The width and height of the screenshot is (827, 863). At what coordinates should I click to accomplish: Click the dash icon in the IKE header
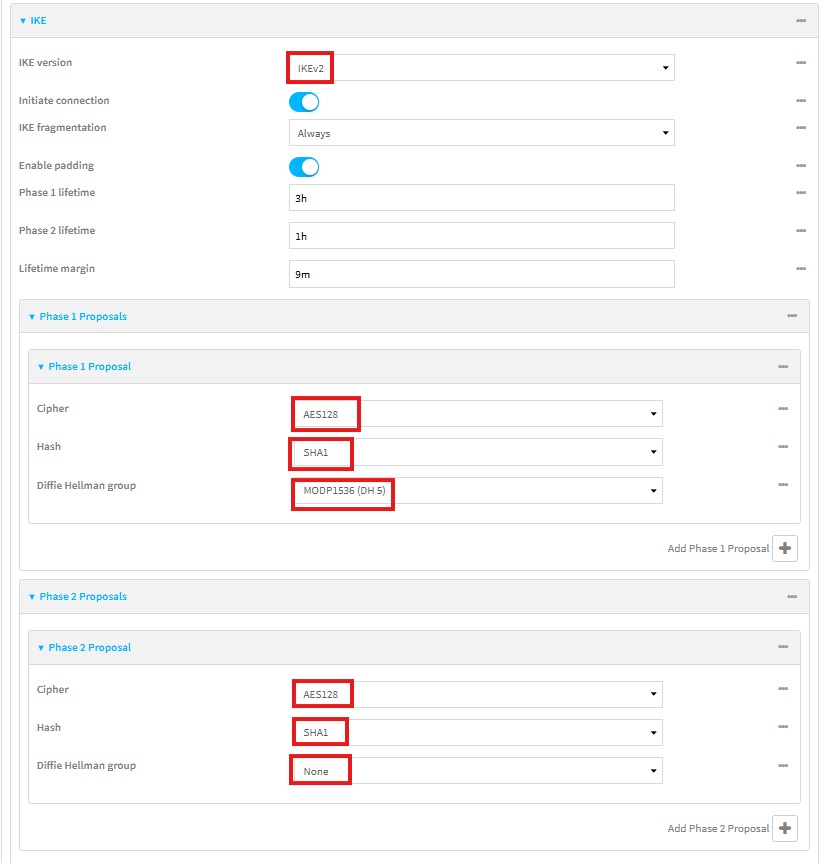click(801, 20)
